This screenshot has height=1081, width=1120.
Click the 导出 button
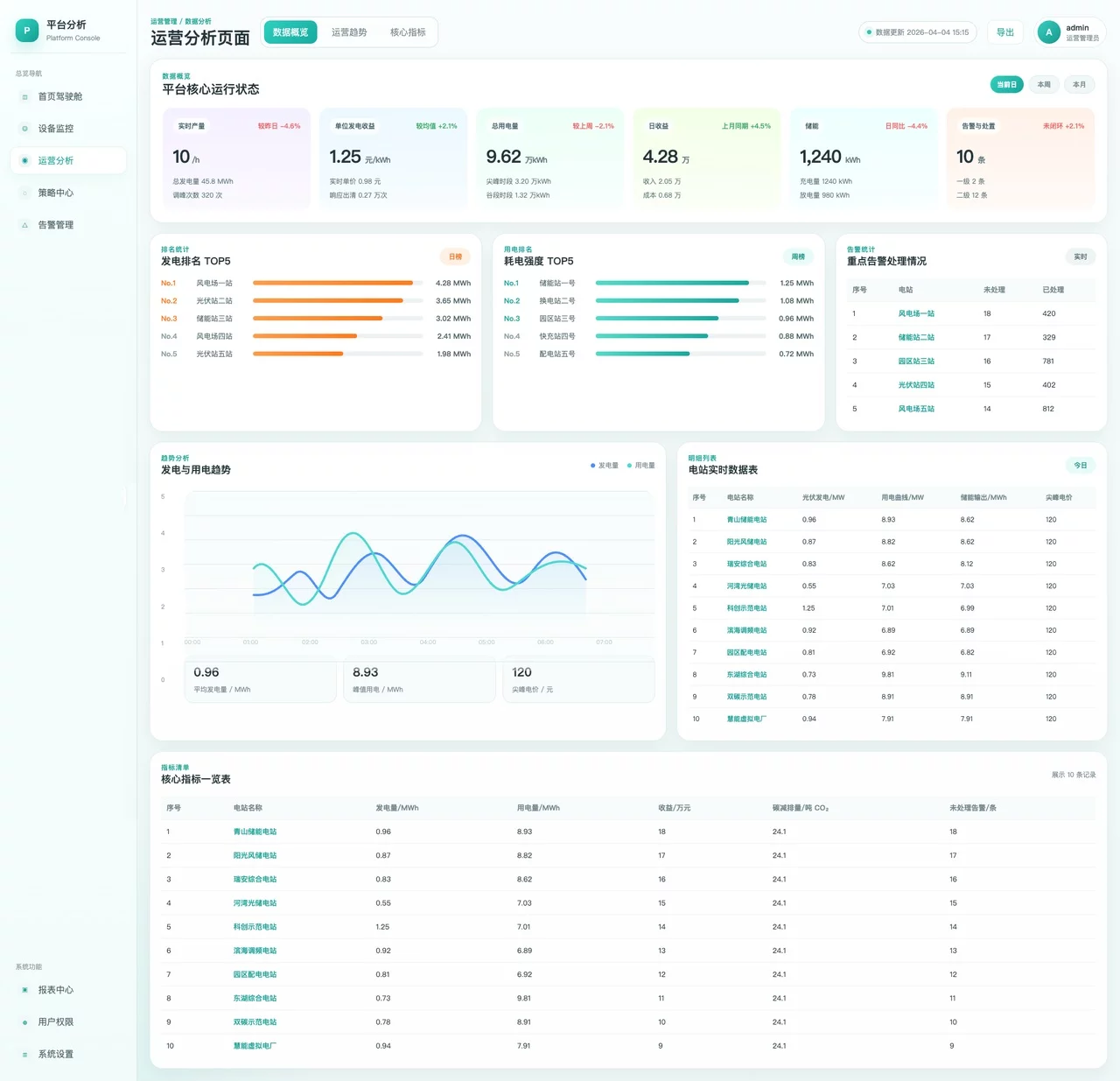(x=1005, y=32)
